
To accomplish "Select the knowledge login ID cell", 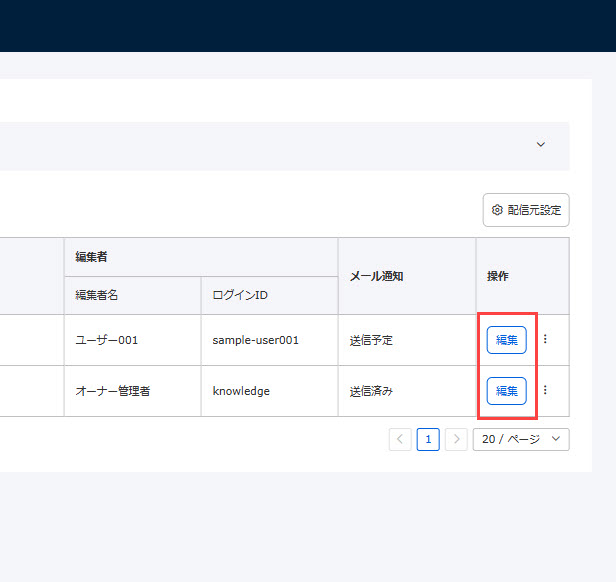I will 241,391.
